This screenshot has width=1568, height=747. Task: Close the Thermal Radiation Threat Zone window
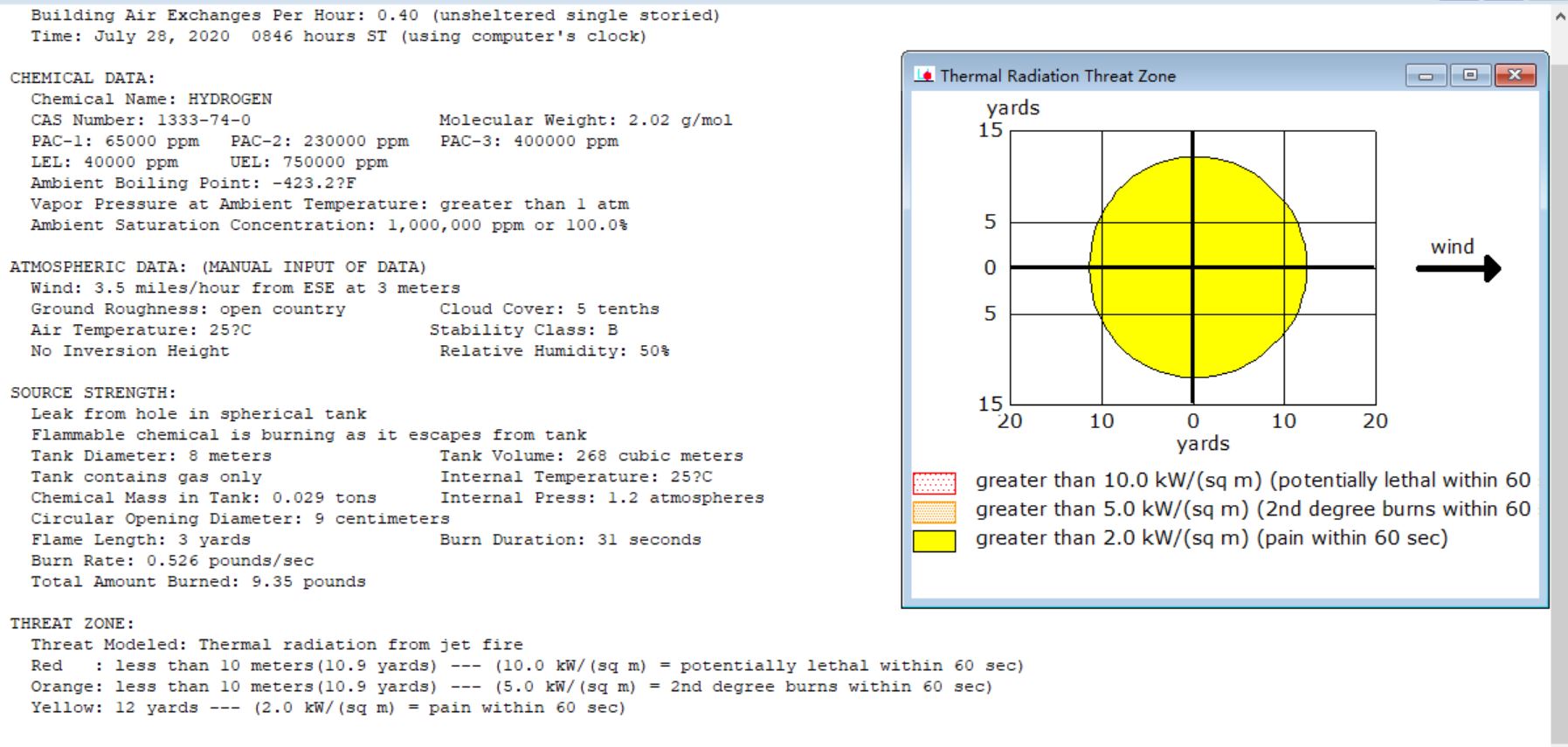pos(1515,75)
